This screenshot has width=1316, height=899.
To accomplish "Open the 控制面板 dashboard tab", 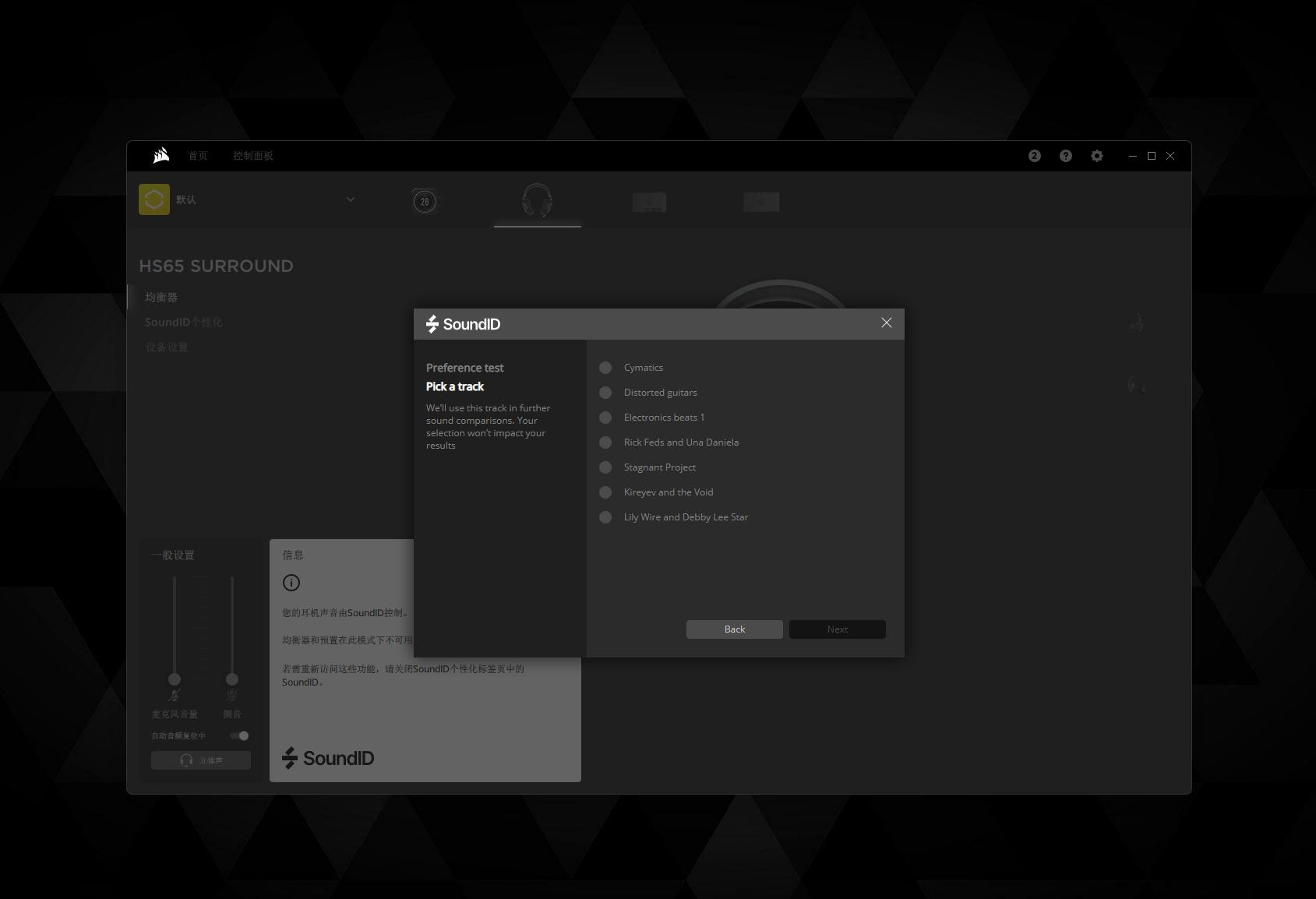I will point(253,156).
